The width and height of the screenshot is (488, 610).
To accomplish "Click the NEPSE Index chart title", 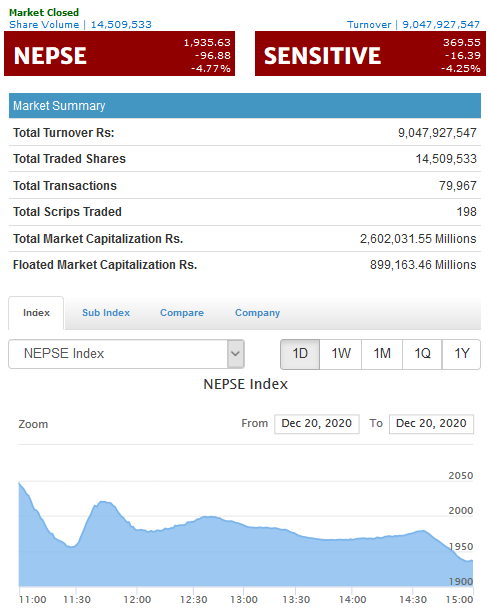I will [x=246, y=384].
